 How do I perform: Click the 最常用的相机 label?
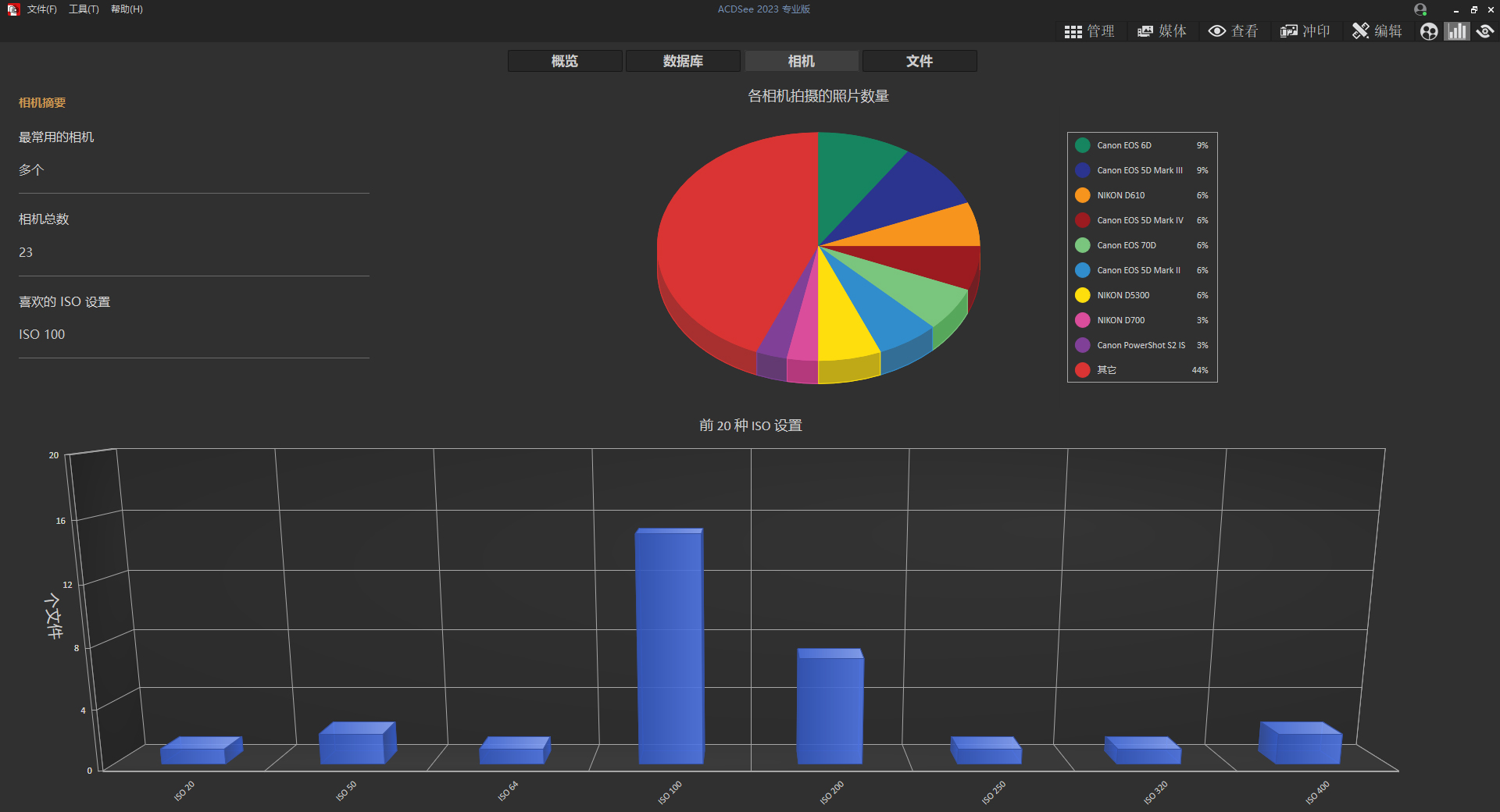pos(56,137)
